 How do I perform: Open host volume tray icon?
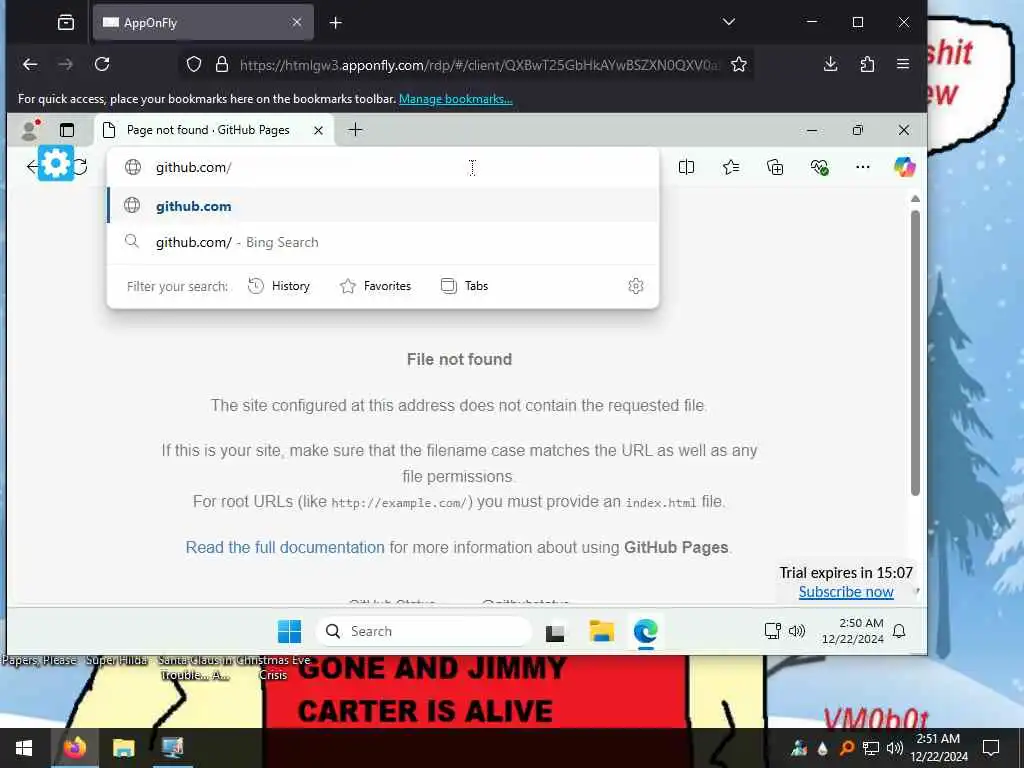[894, 748]
